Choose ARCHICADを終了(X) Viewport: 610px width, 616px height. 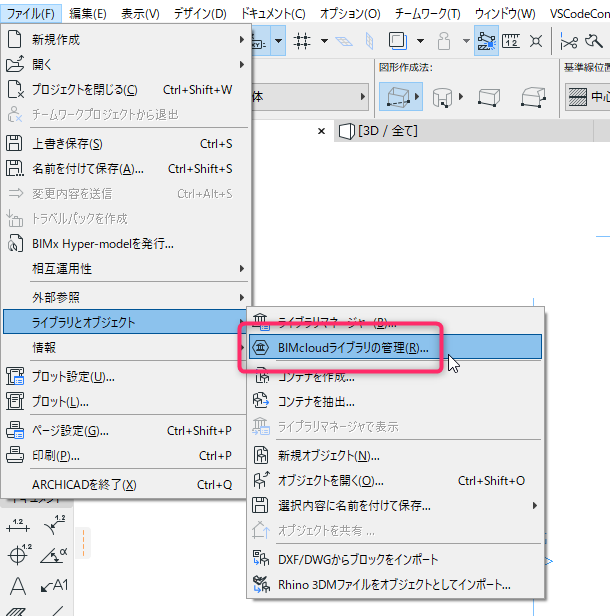tap(126, 485)
